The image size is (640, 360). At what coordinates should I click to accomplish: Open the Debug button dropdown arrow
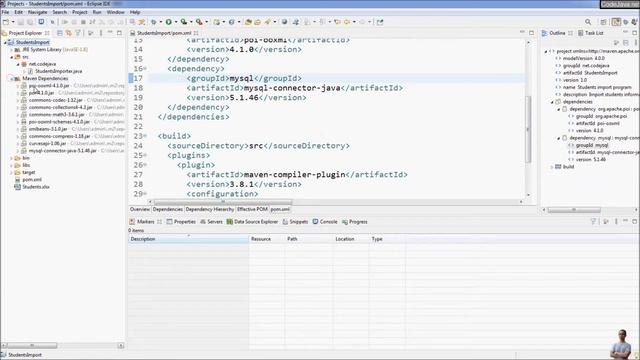(161, 22)
